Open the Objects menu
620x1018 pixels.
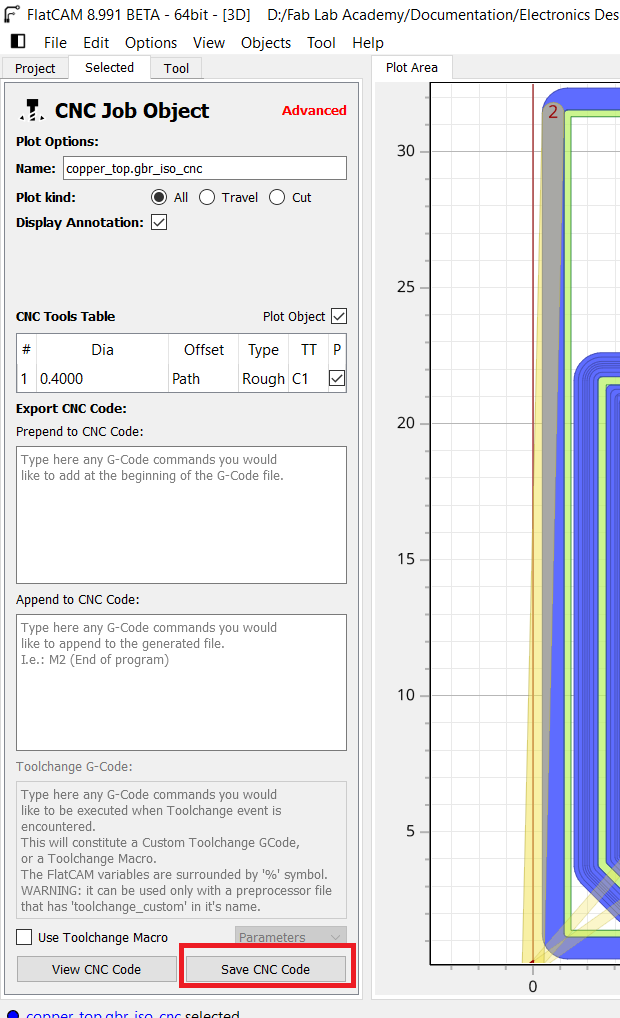click(x=266, y=43)
